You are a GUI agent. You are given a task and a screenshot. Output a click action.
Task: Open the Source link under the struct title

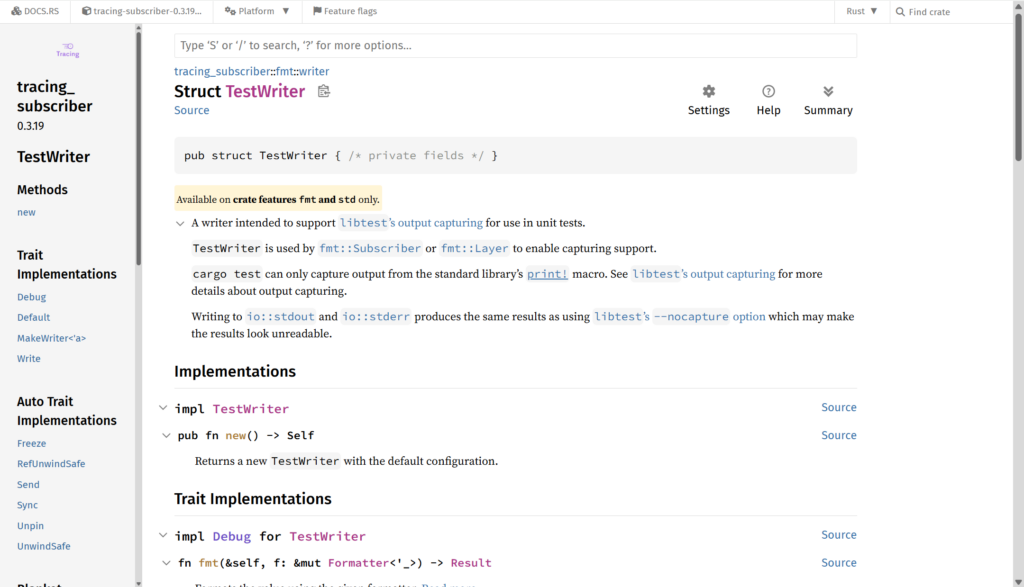[191, 110]
